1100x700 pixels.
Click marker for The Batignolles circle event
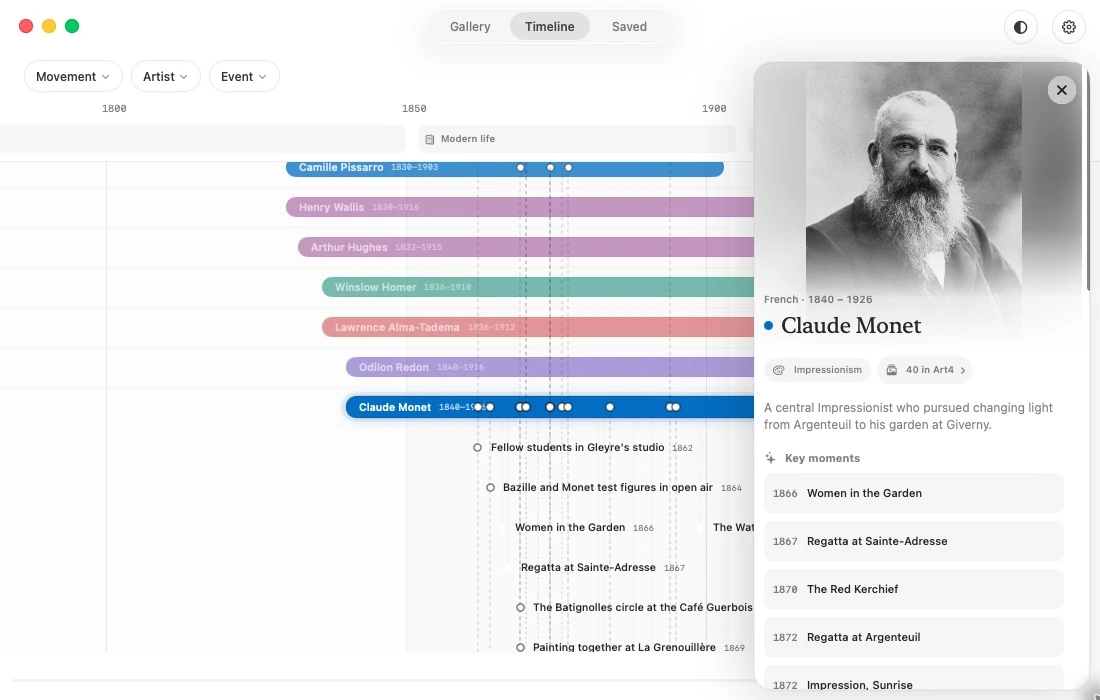521,607
